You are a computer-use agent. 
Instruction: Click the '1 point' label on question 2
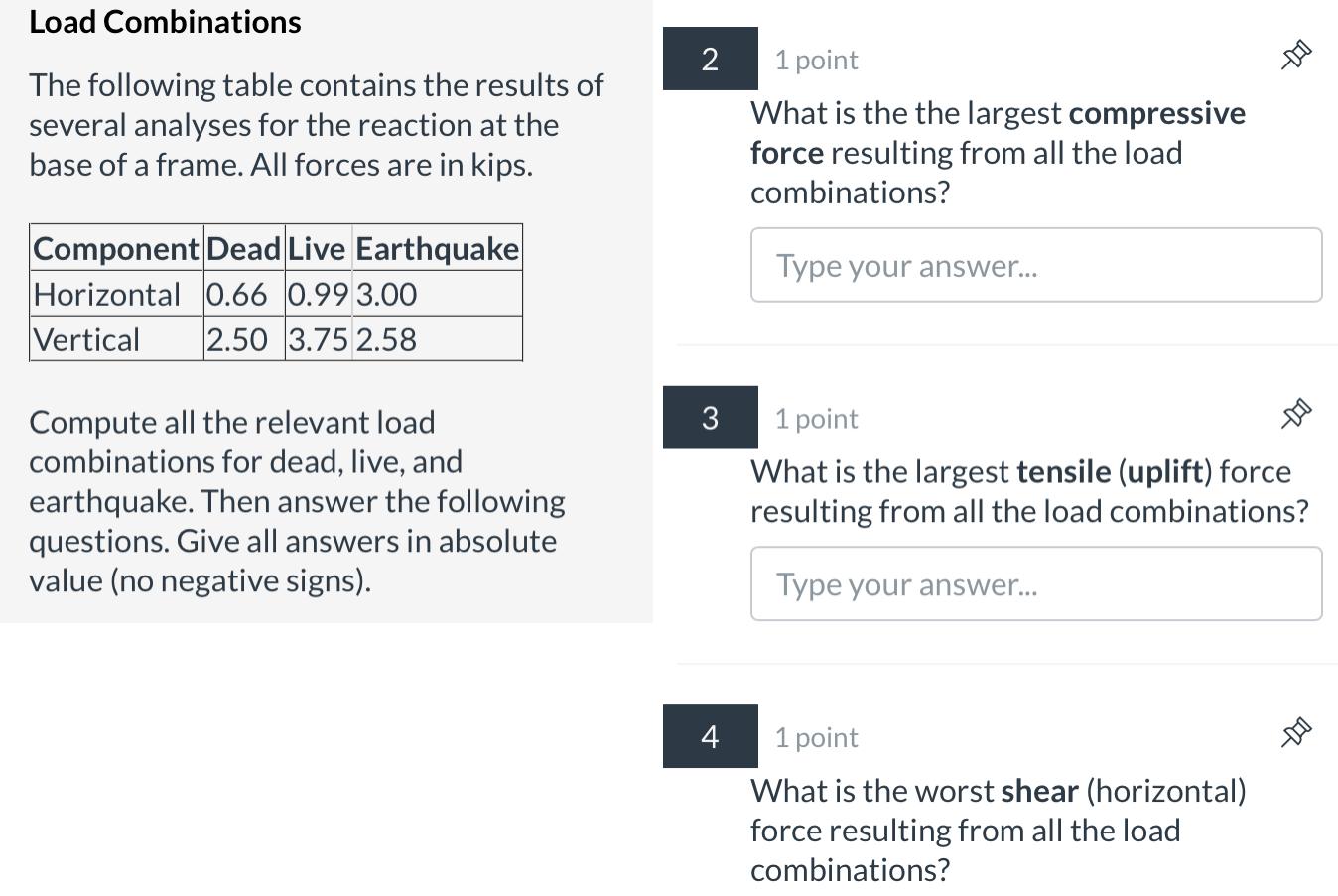[x=816, y=60]
